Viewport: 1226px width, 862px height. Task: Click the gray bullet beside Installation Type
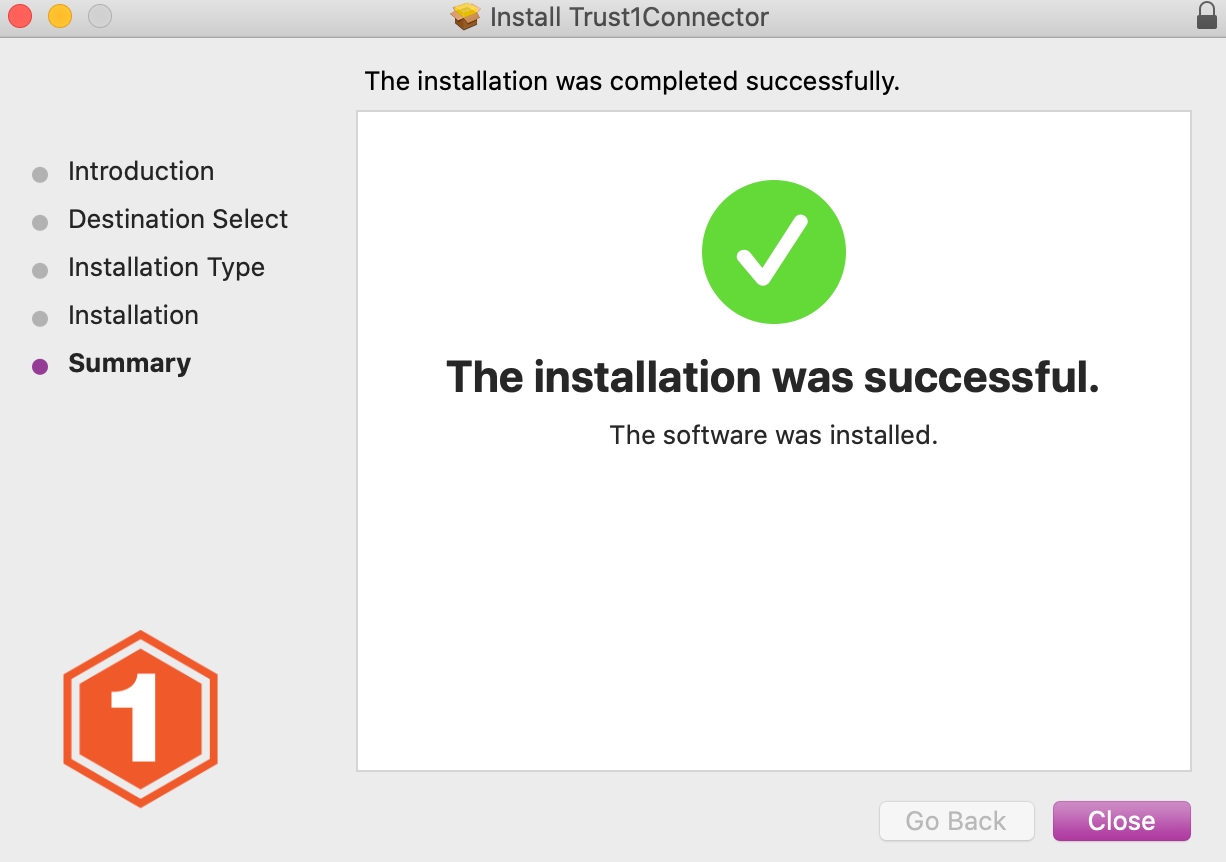pos(40,270)
